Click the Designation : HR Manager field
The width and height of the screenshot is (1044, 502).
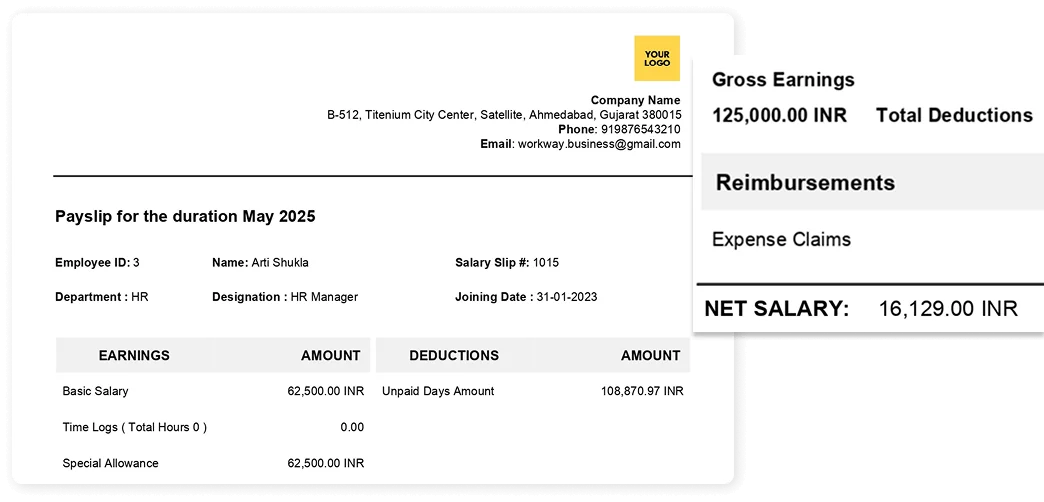[285, 297]
